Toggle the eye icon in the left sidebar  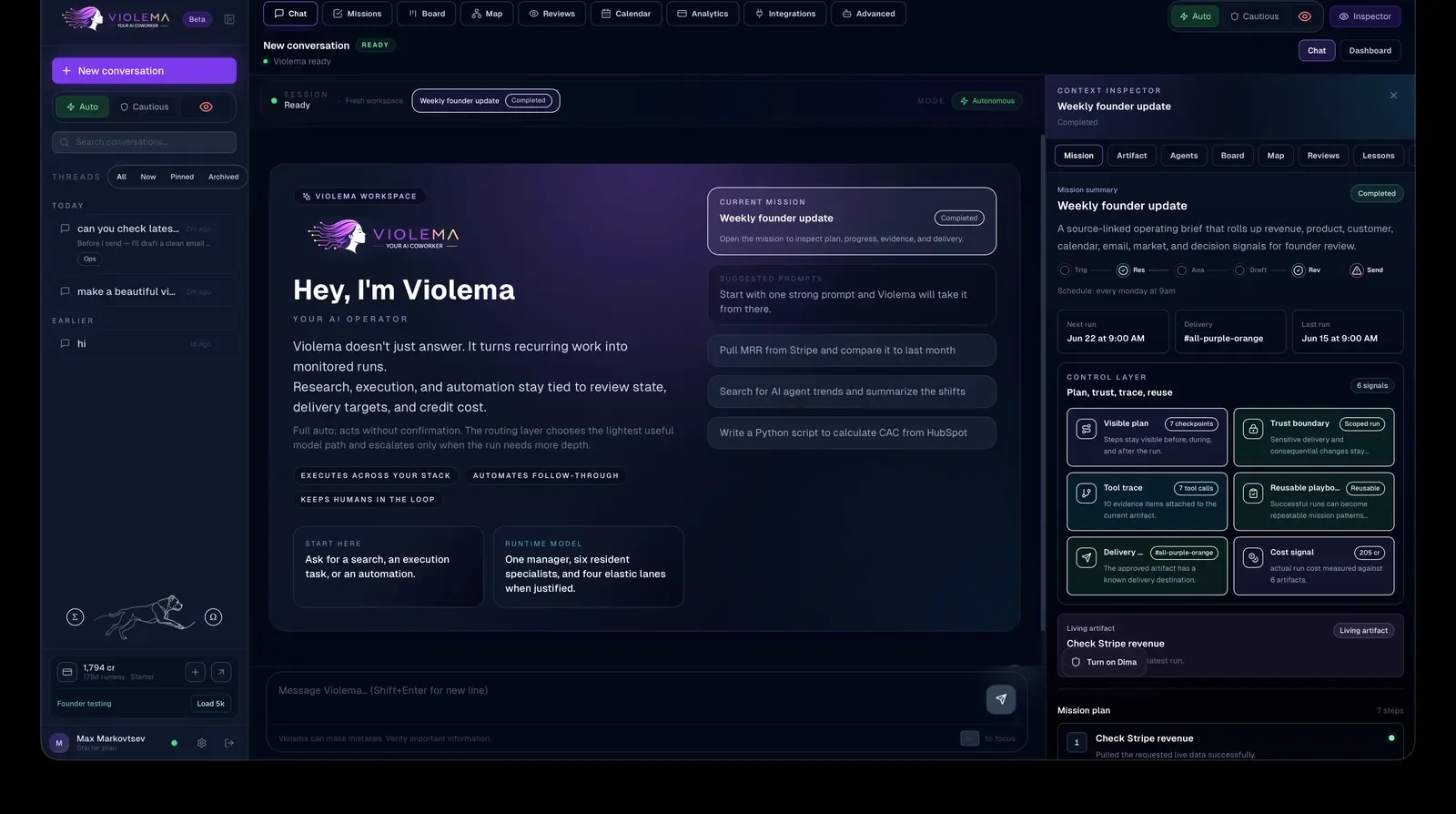point(207,107)
